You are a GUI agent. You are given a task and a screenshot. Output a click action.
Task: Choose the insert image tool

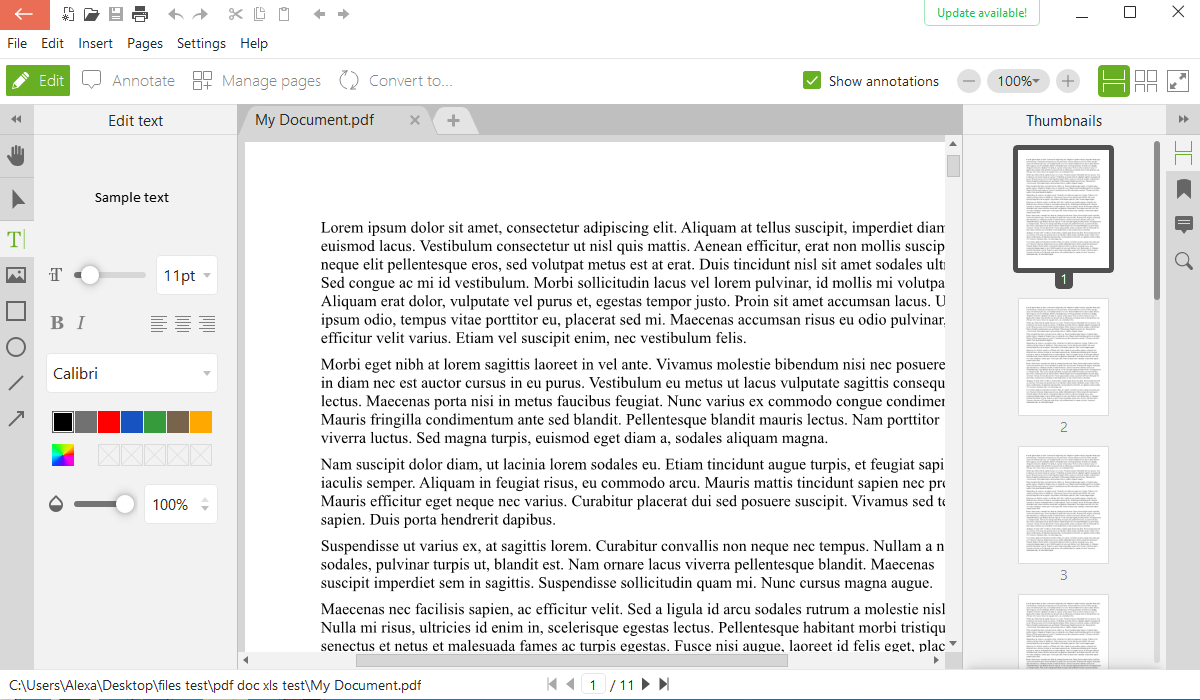16,275
